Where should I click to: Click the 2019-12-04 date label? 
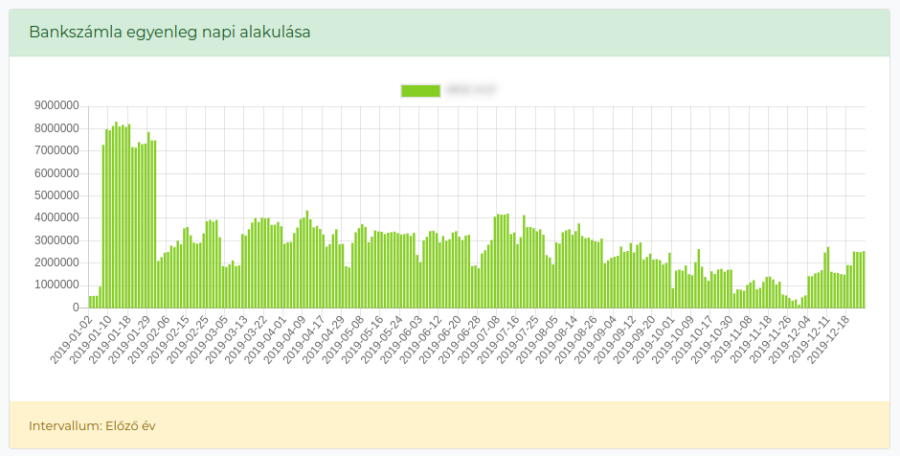(x=789, y=339)
